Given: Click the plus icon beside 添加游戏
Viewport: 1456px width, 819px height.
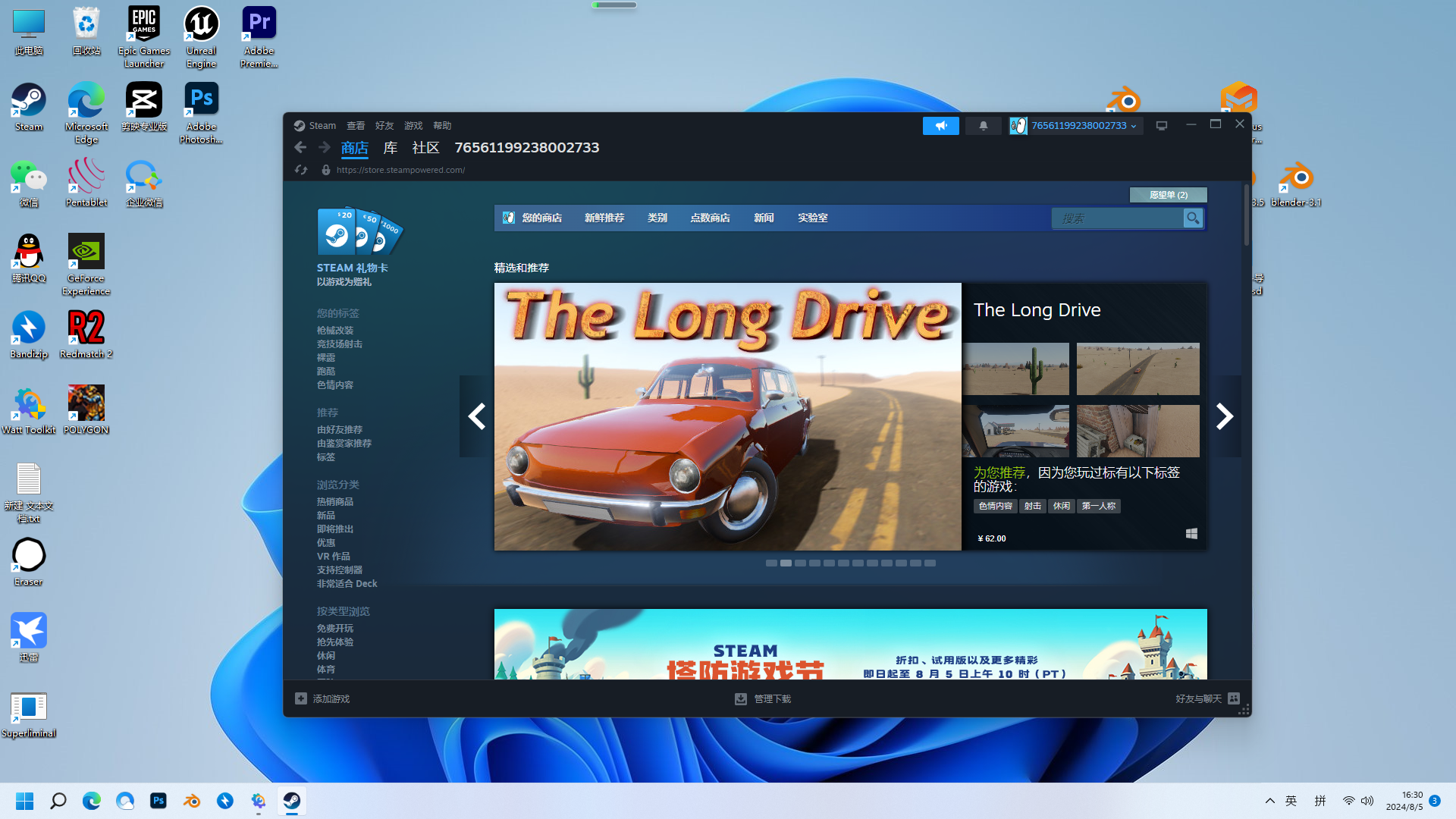Looking at the screenshot, I should coord(301,698).
